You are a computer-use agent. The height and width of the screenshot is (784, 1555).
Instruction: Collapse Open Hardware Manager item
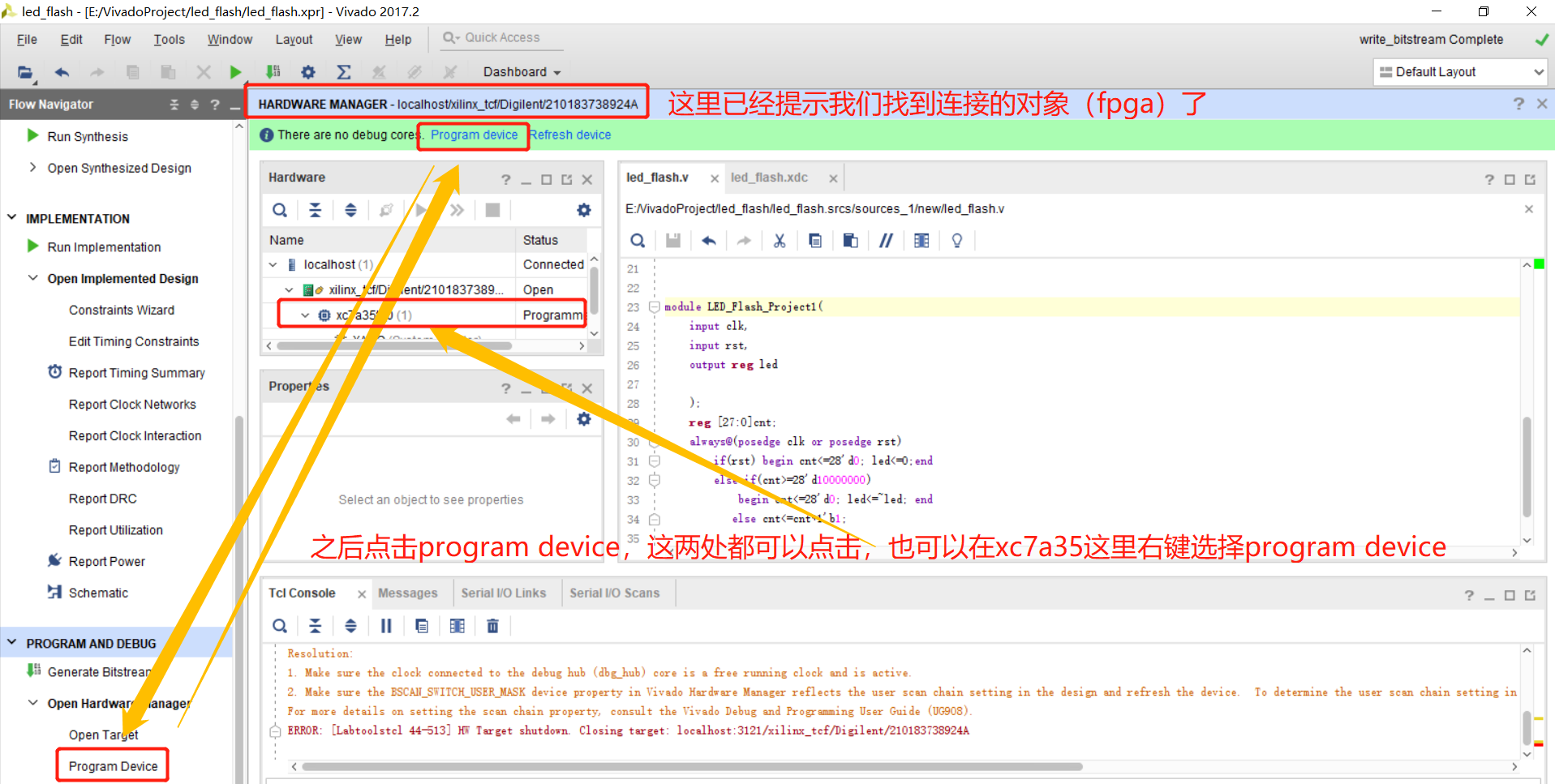click(x=32, y=703)
